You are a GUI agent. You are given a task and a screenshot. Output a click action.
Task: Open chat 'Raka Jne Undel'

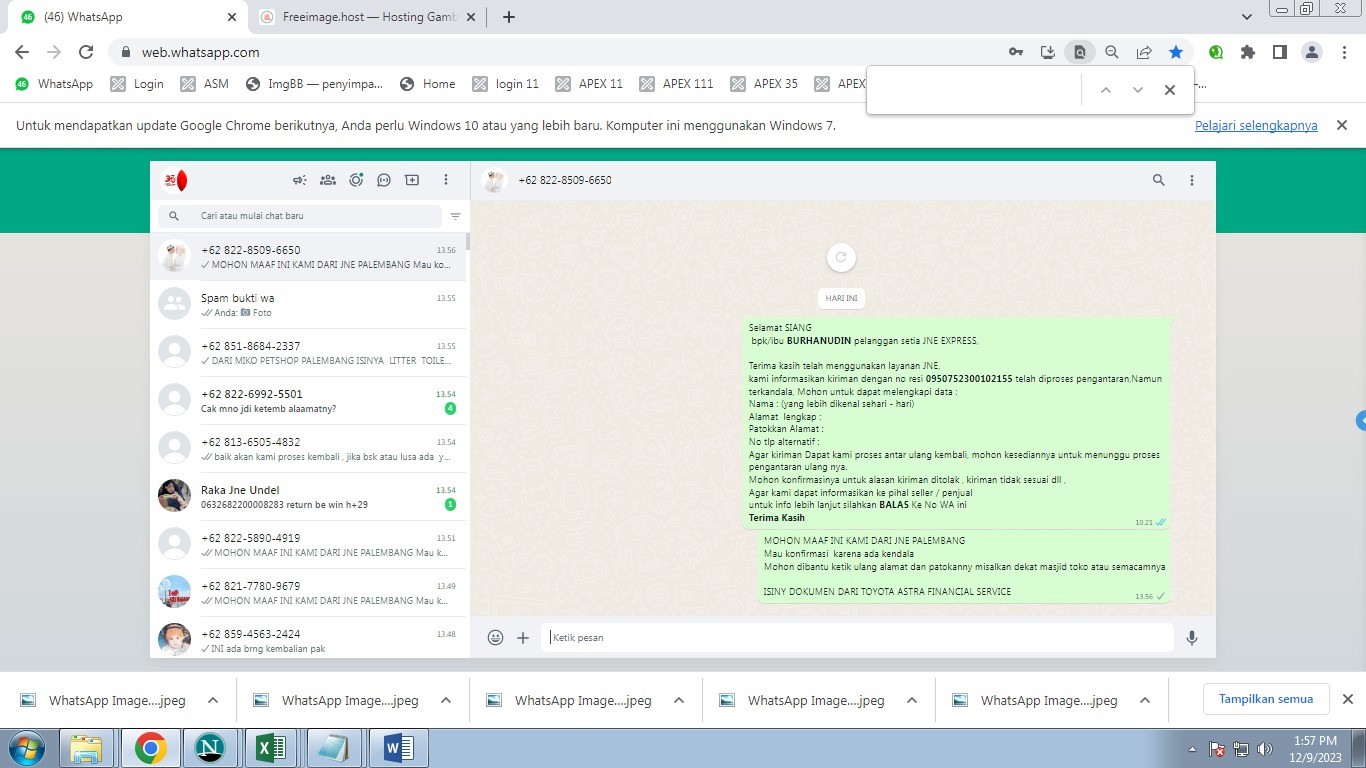click(x=308, y=497)
